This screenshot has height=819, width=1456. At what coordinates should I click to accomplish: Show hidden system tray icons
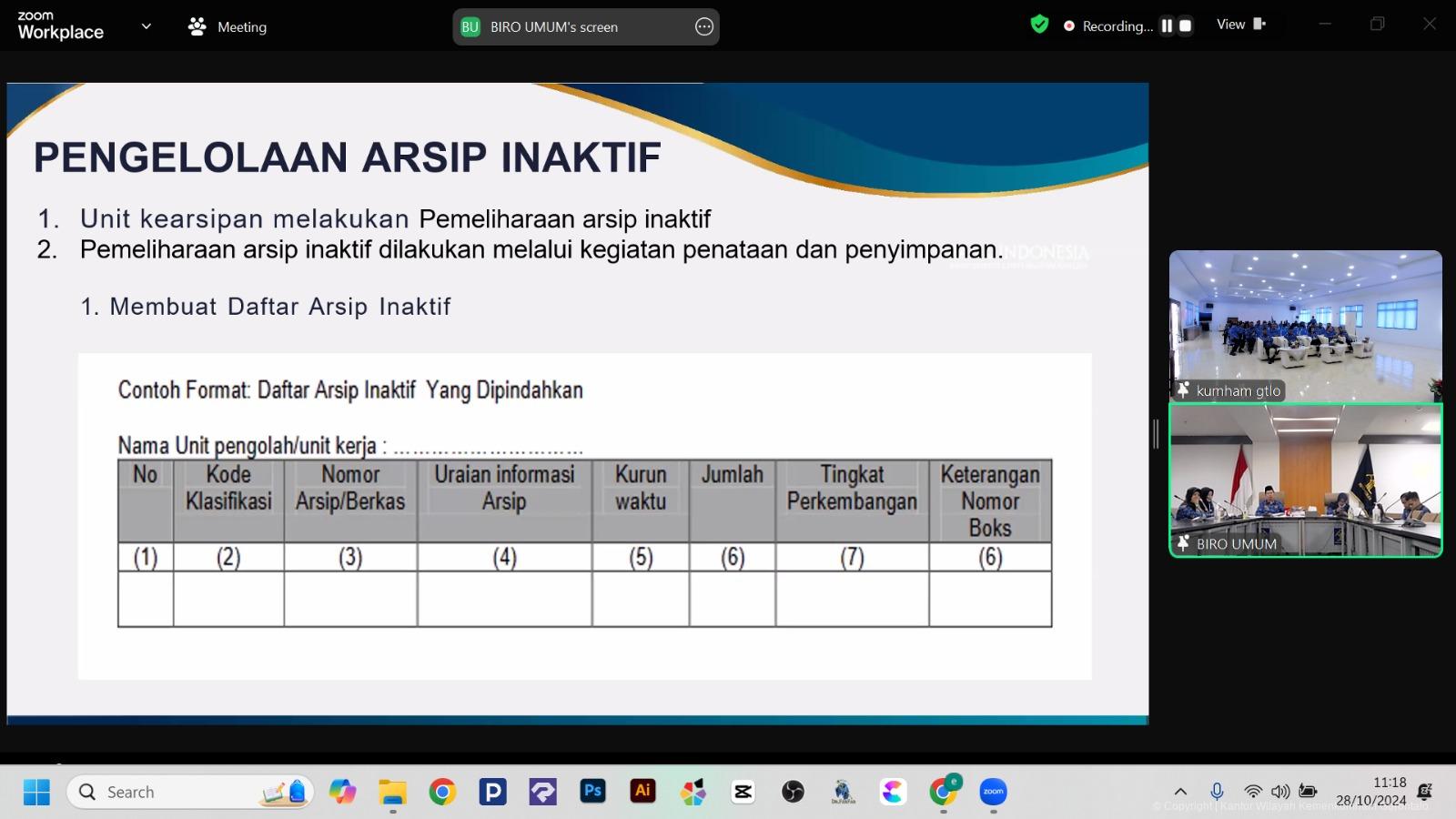tap(1180, 792)
